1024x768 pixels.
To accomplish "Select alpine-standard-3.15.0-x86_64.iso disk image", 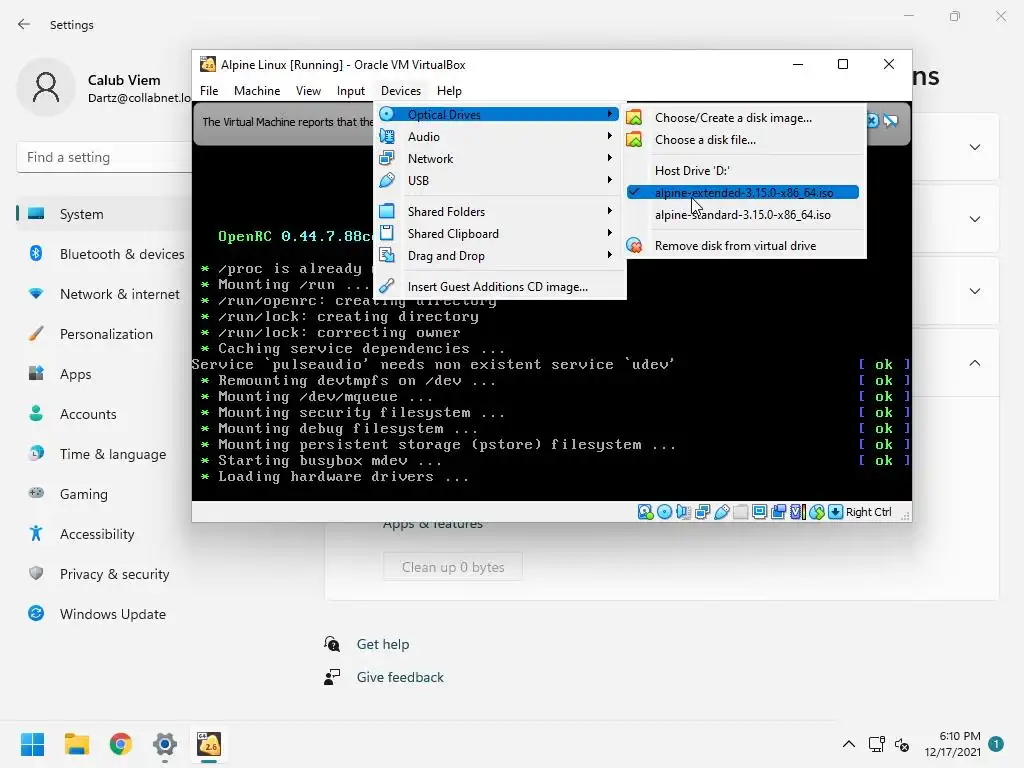I will coord(743,215).
